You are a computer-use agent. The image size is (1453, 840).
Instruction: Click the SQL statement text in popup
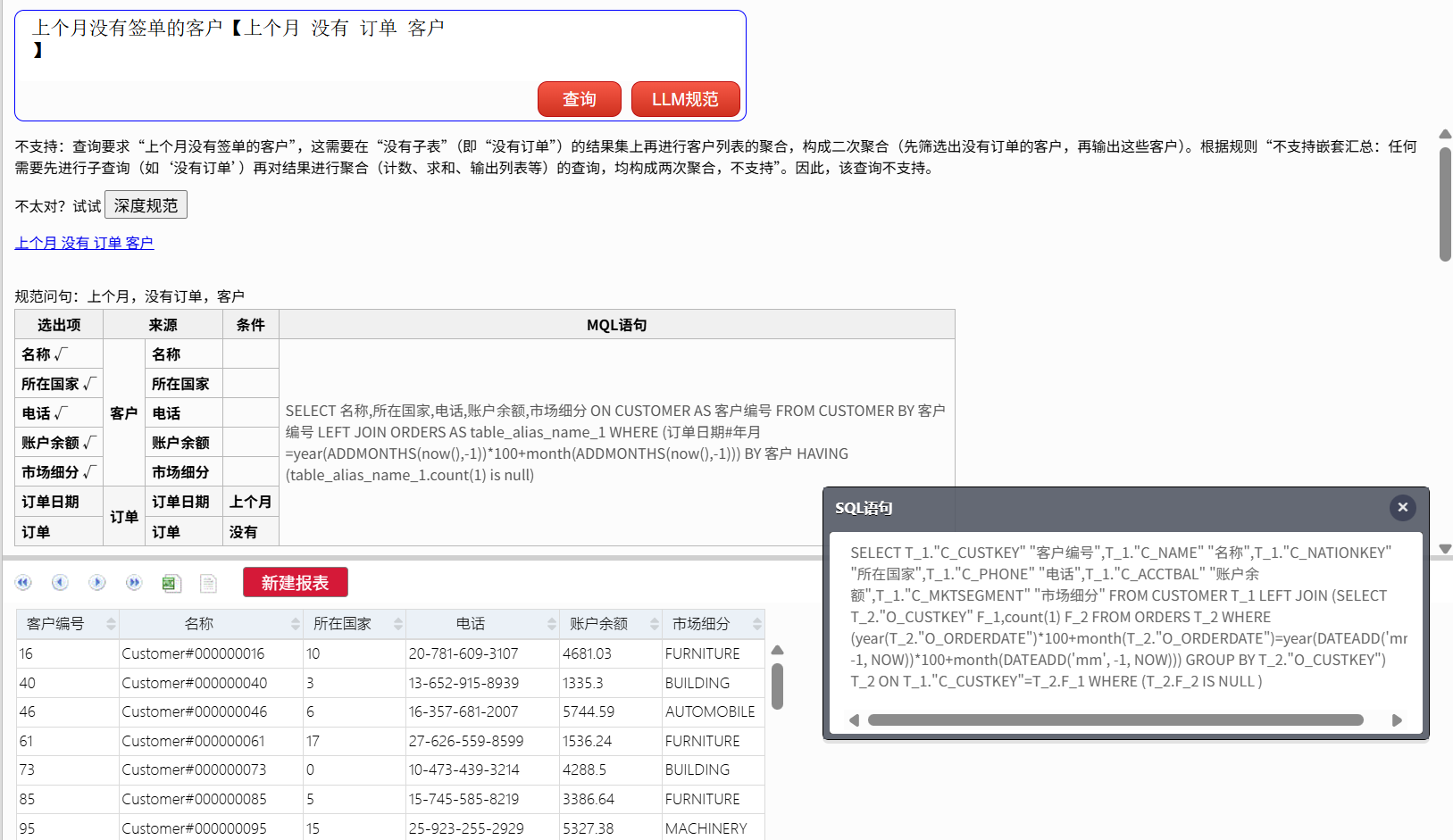tap(1129, 617)
